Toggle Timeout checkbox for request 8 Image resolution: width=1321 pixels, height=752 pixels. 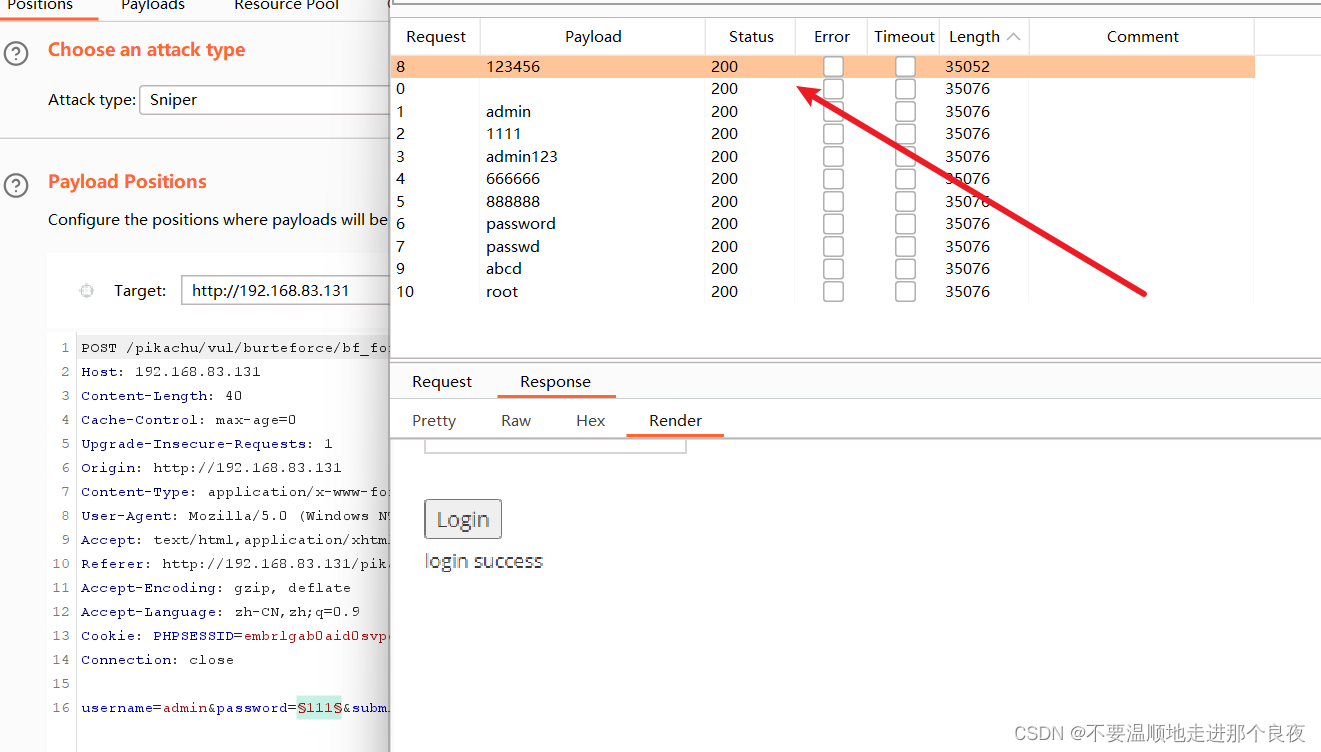click(x=905, y=67)
